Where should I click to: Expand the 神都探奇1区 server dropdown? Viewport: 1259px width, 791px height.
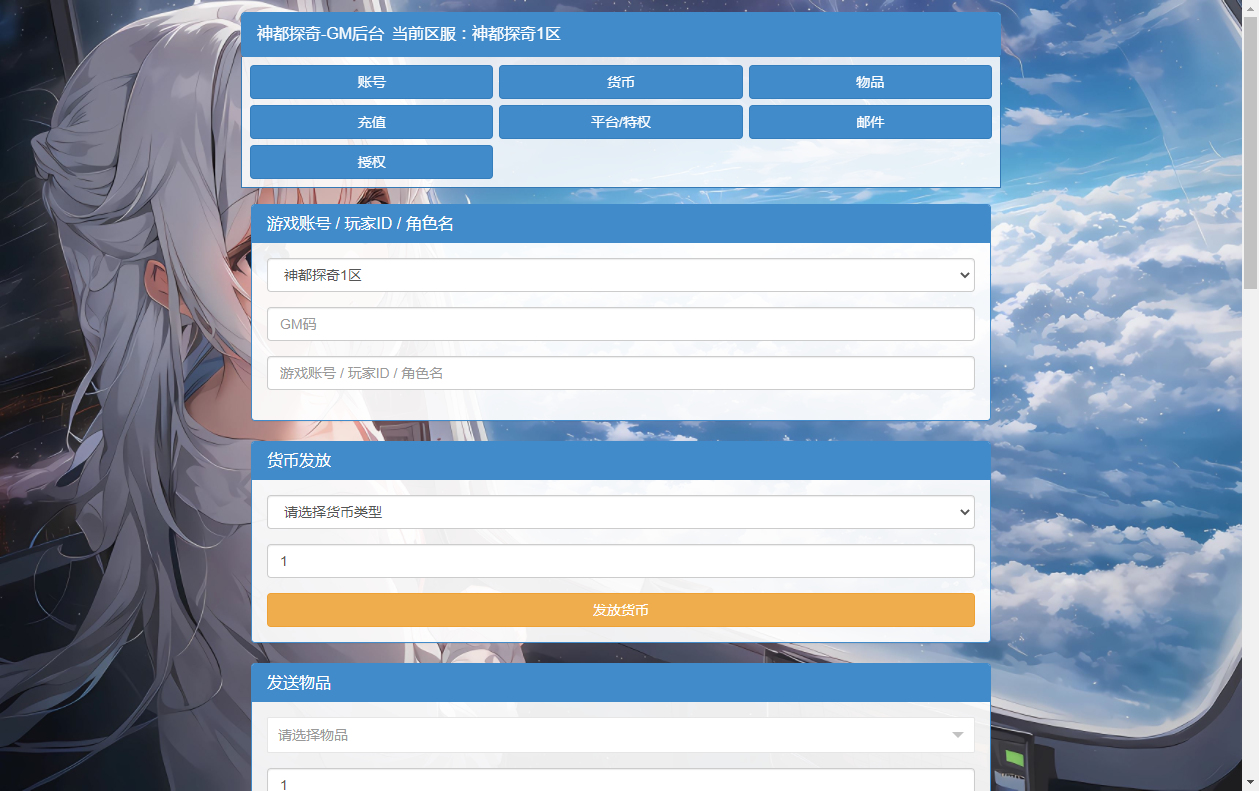(621, 275)
